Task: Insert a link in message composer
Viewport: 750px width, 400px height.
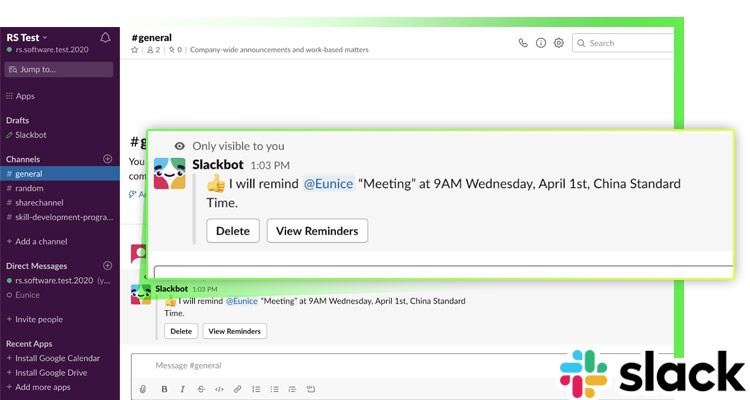Action: pyautogui.click(x=237, y=389)
